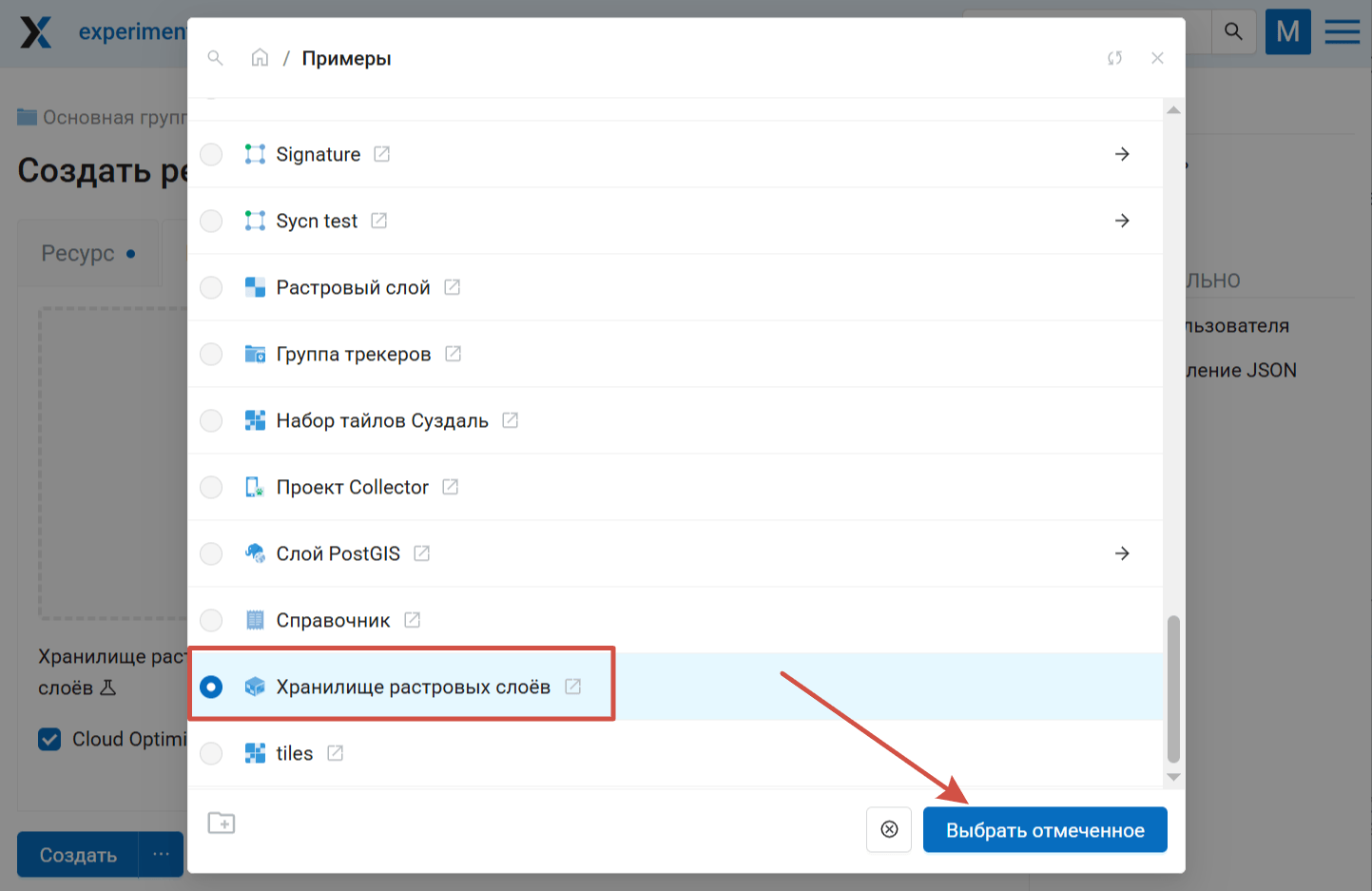Open Справочник external link icon

point(412,620)
